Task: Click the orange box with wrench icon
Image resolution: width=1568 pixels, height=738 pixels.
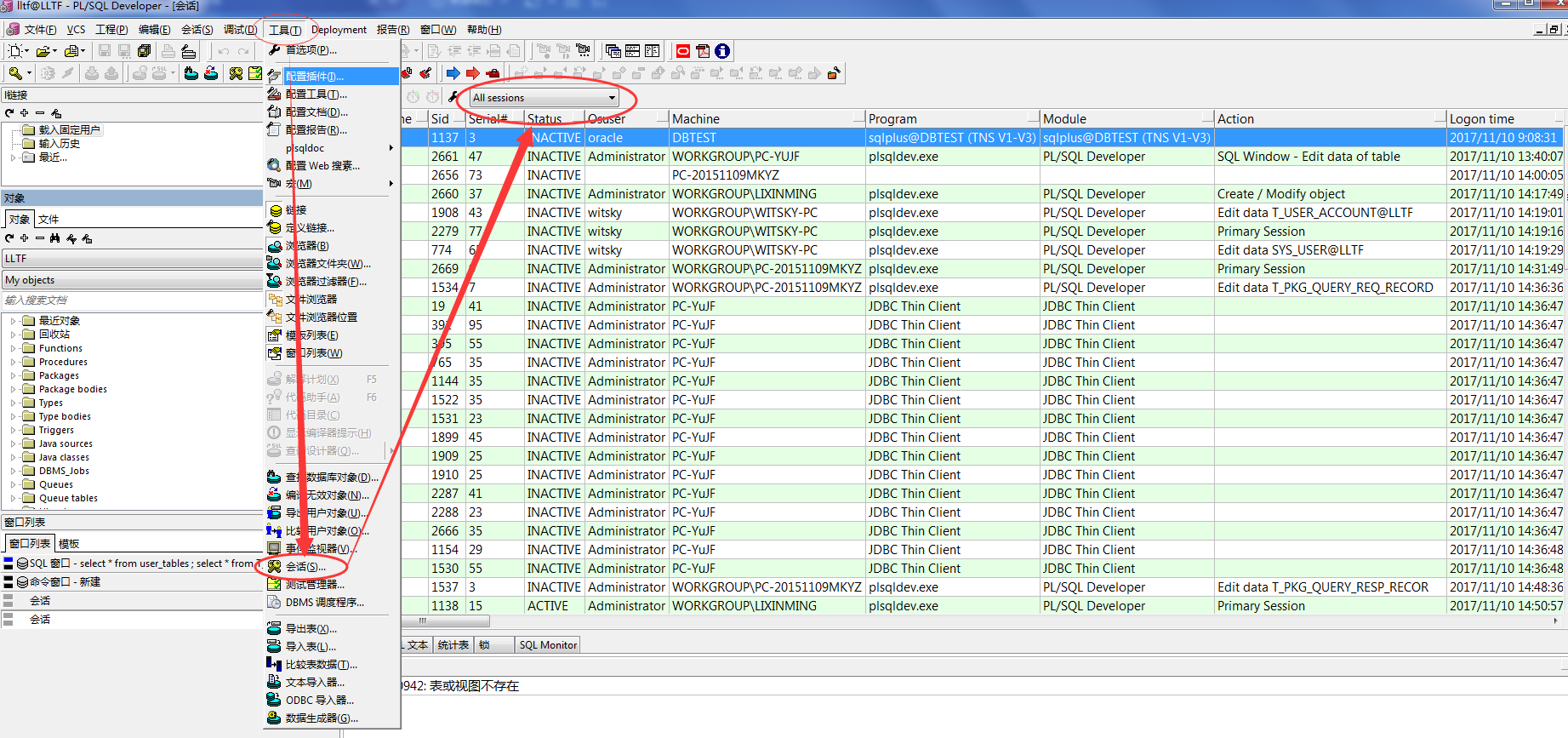Action: pos(833,73)
